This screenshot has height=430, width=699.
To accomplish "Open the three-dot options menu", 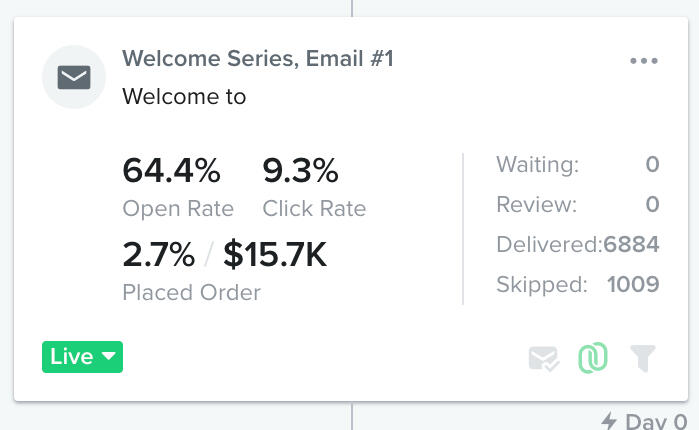I will 644,61.
